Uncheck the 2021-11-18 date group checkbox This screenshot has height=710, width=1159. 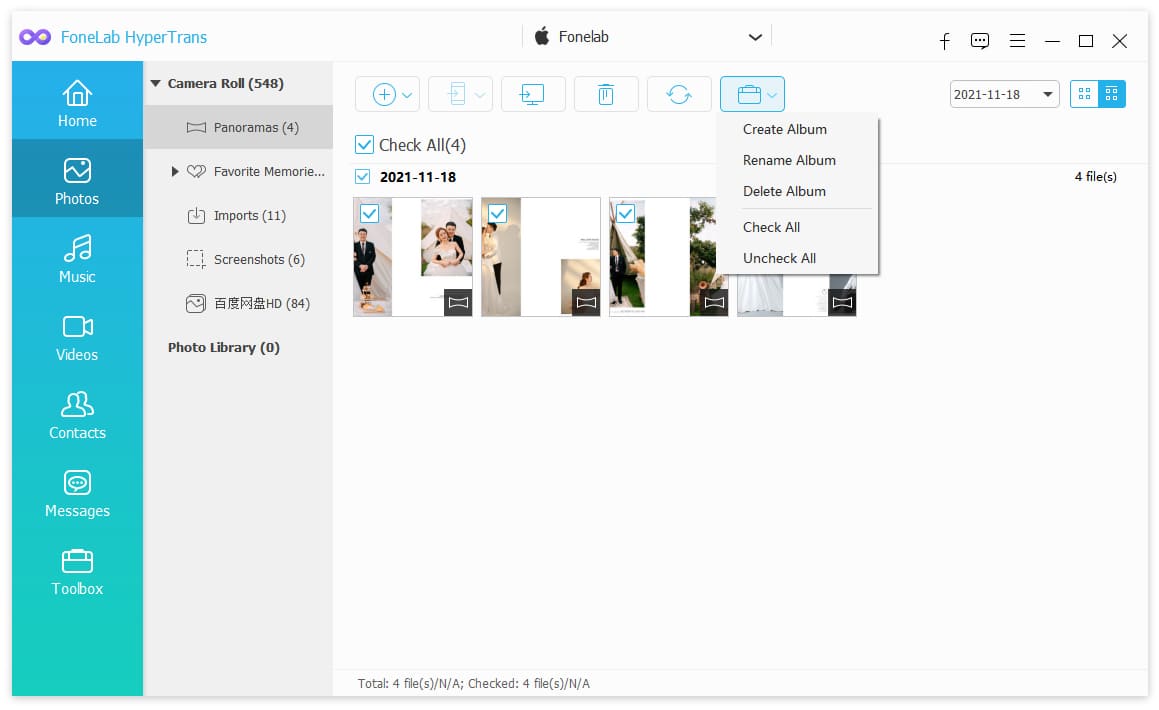point(362,177)
